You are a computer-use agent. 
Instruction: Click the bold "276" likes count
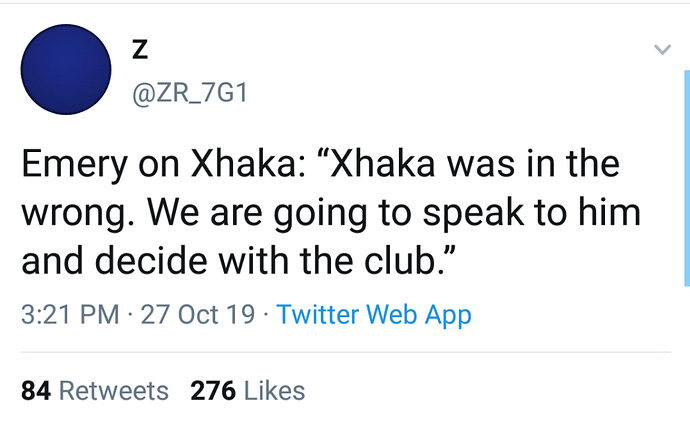[x=213, y=391]
